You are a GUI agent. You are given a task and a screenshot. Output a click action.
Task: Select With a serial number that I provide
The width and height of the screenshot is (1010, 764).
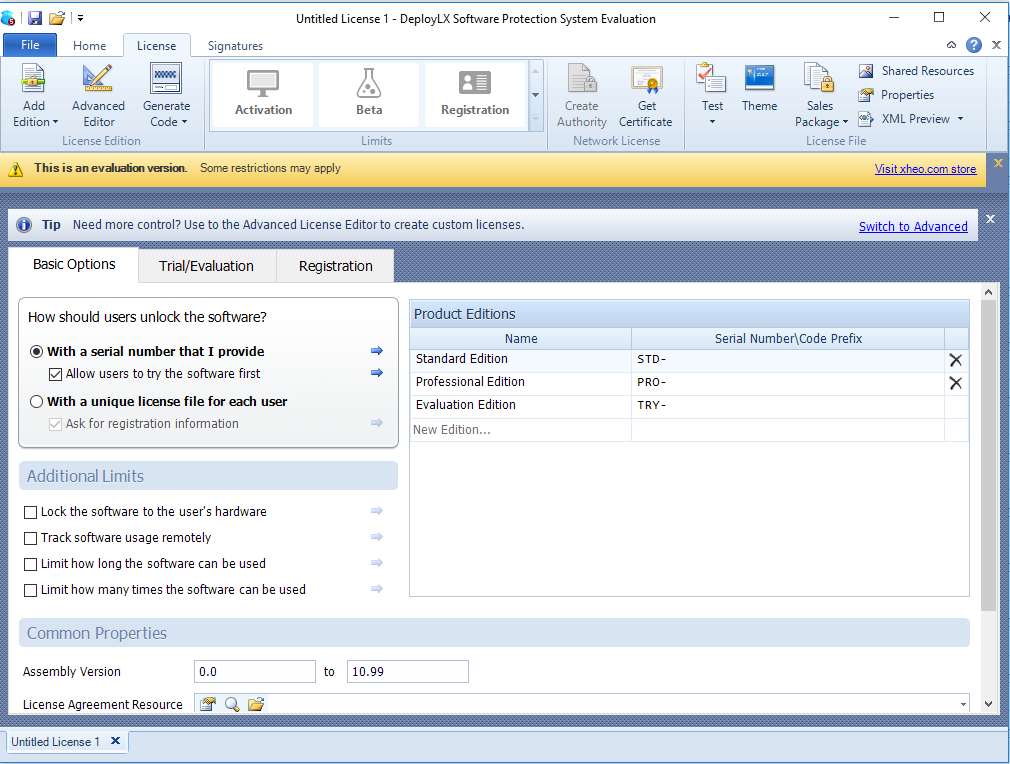click(37, 351)
